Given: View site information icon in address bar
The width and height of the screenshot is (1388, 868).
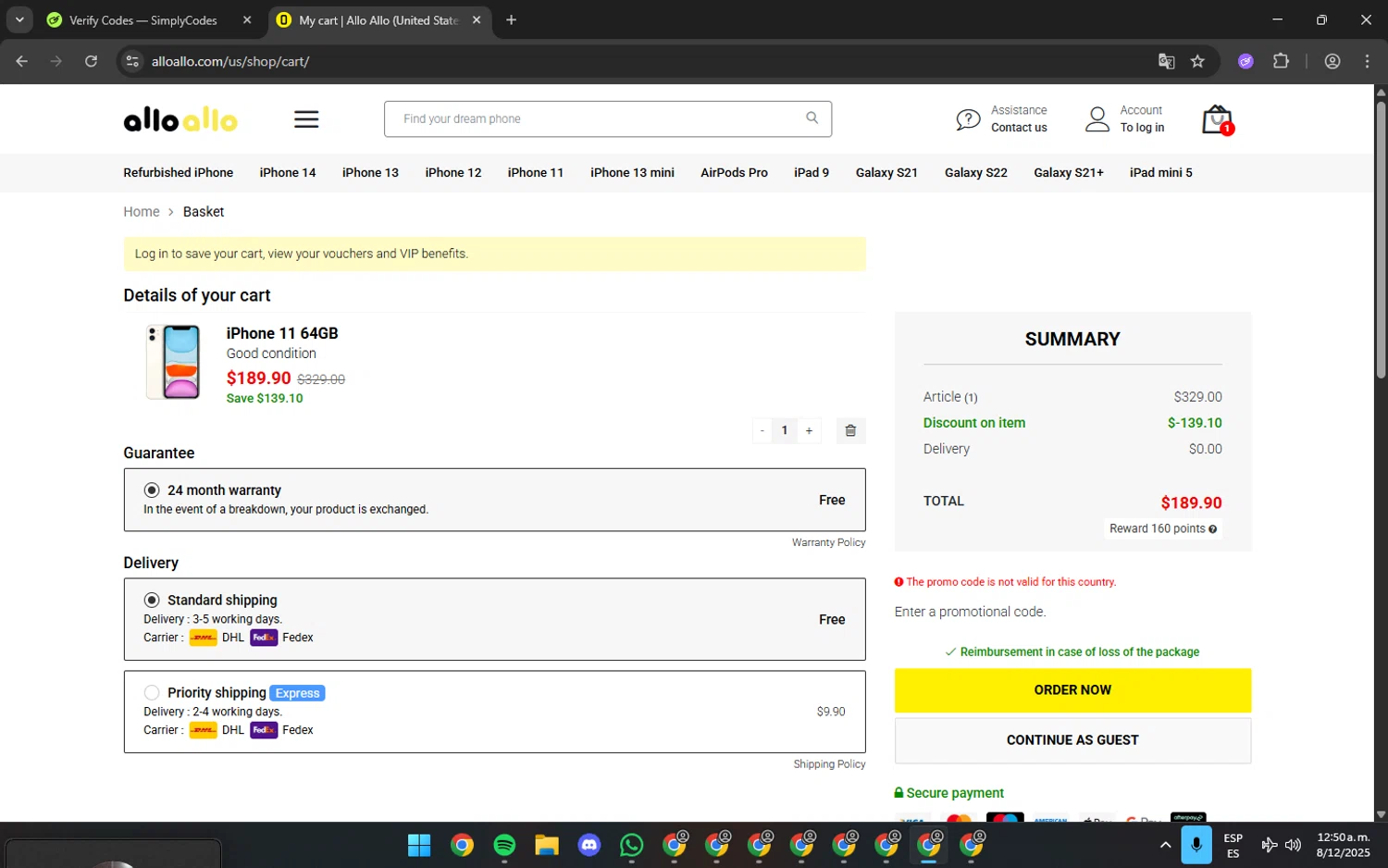Looking at the screenshot, I should [x=132, y=61].
